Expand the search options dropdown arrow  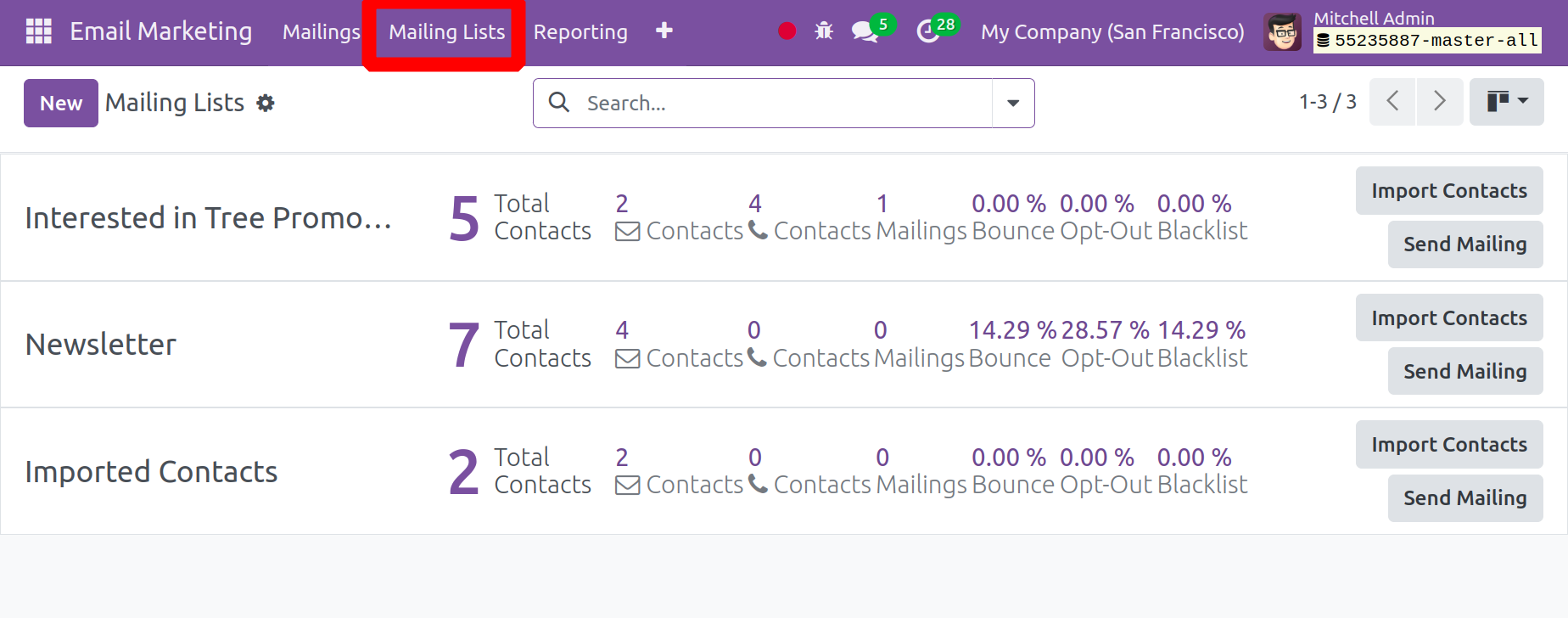(x=1013, y=104)
